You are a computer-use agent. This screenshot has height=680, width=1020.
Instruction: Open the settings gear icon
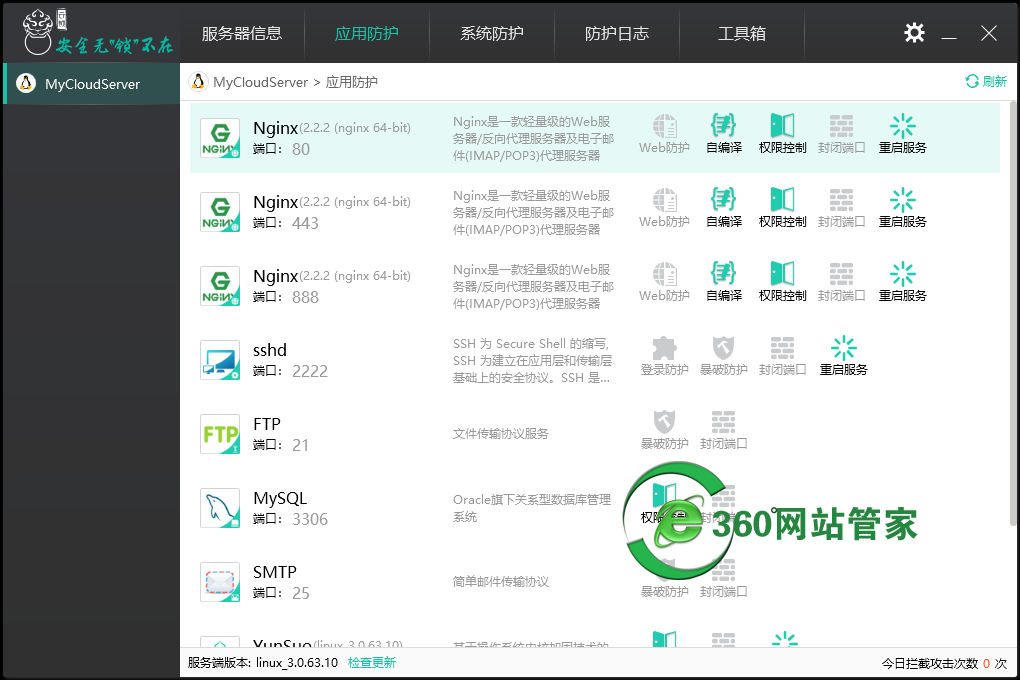914,33
